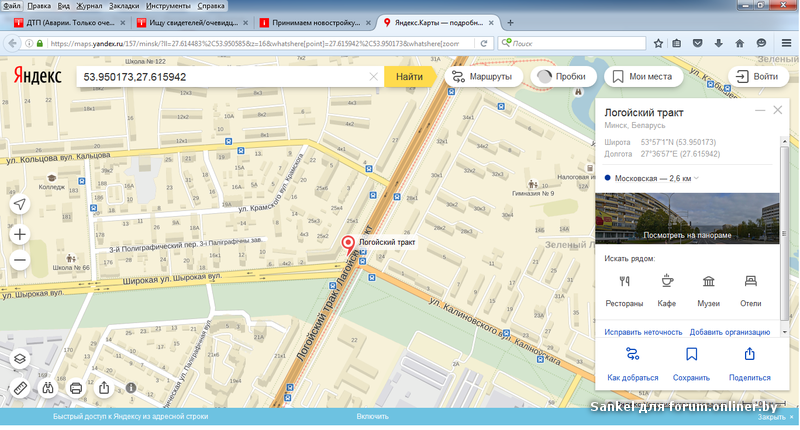Bookmark the page with the star icon
The height and width of the screenshot is (430, 800).
click(658, 43)
